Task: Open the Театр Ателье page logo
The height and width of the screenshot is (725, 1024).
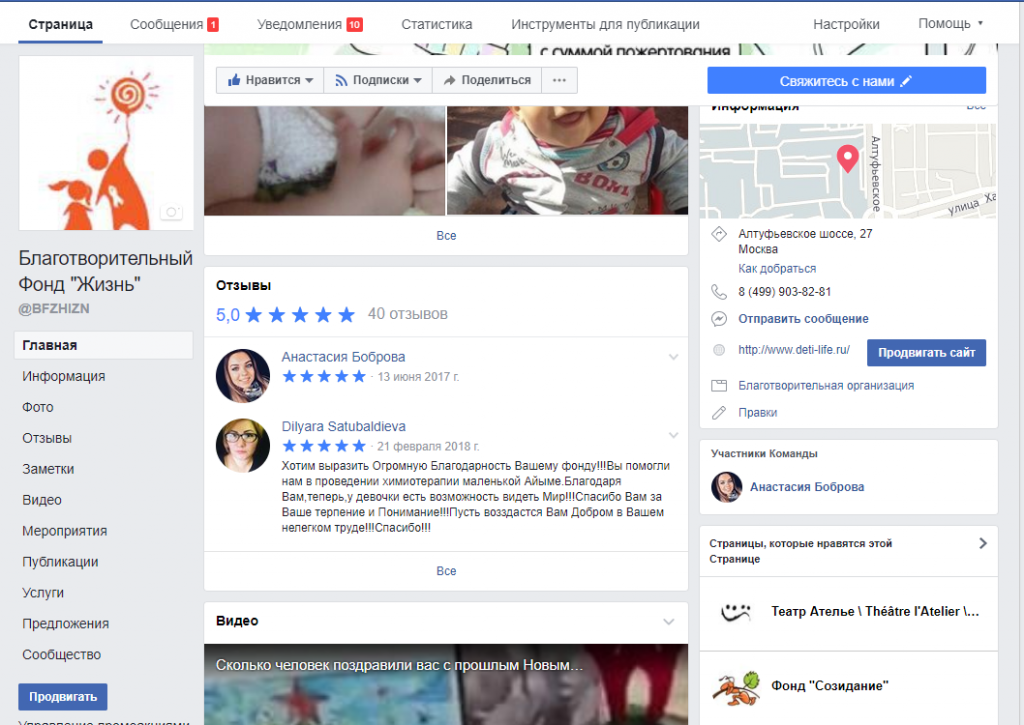Action: (736, 612)
